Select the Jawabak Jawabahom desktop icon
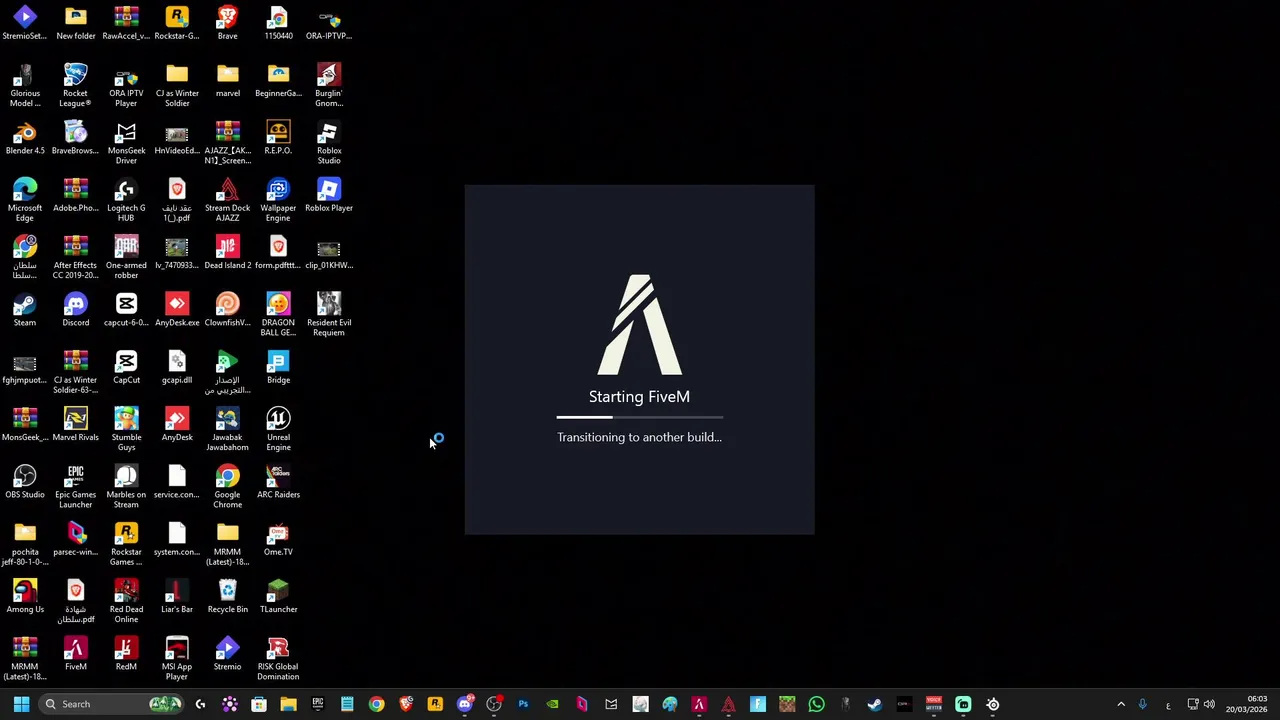The image size is (1280, 720). point(227,430)
